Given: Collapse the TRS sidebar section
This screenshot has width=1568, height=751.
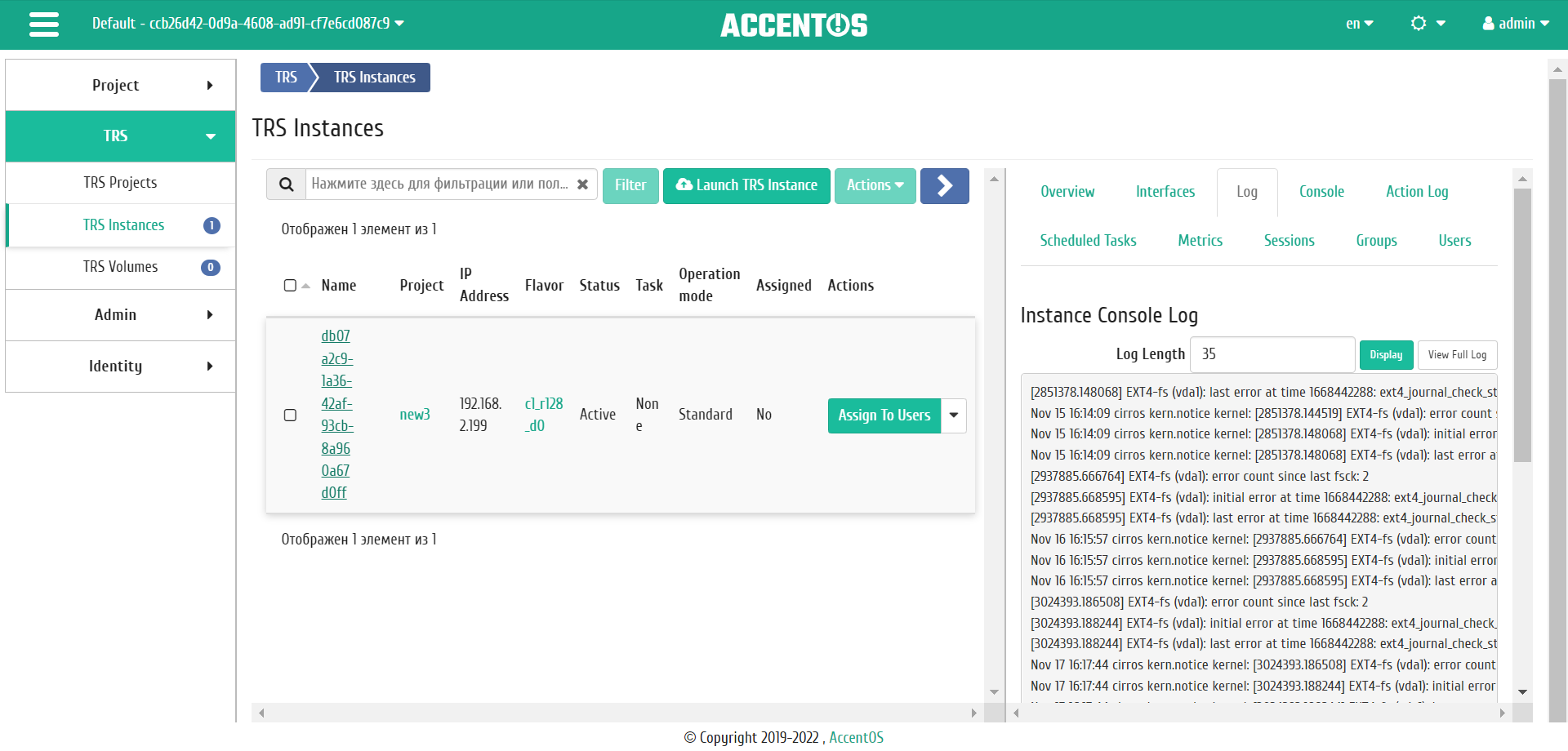Looking at the screenshot, I should tap(121, 136).
